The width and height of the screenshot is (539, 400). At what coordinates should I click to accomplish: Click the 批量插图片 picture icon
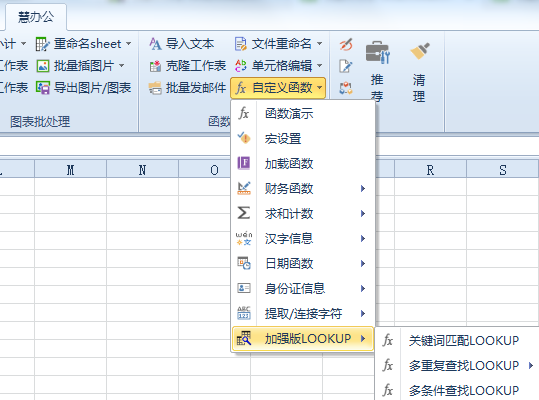pyautogui.click(x=43, y=66)
